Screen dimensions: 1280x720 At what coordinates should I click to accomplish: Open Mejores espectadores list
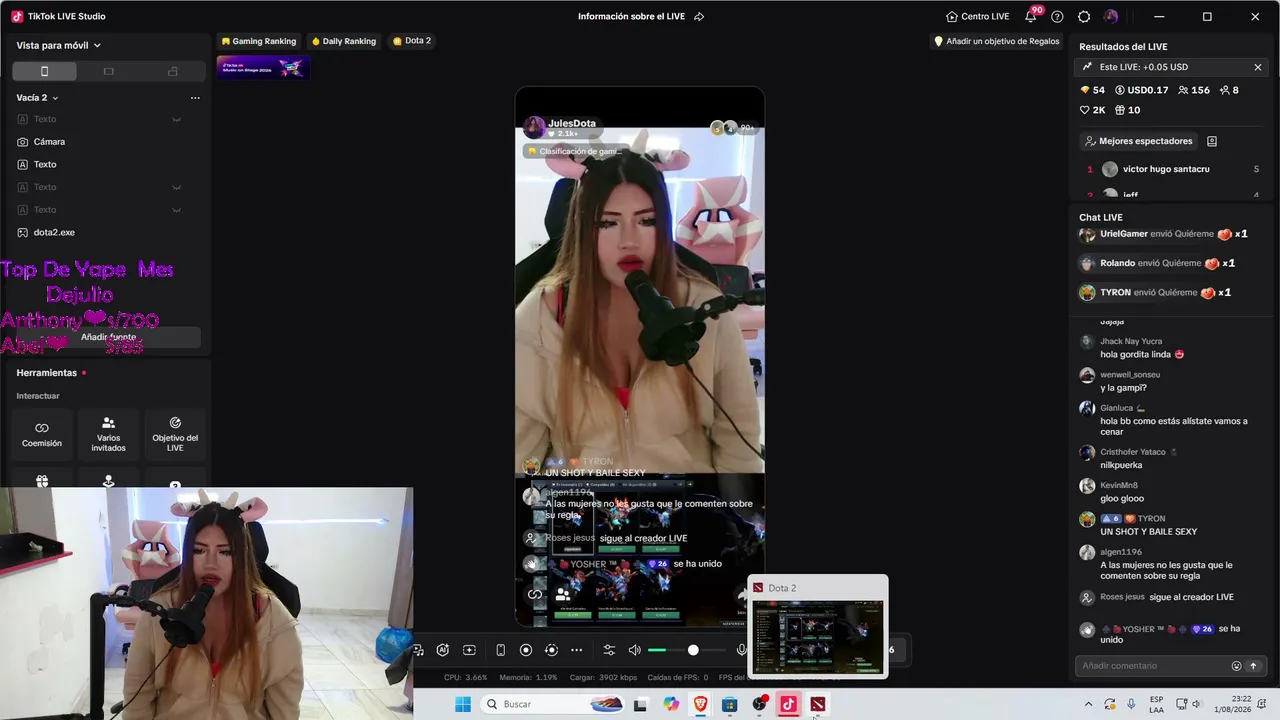click(1137, 141)
